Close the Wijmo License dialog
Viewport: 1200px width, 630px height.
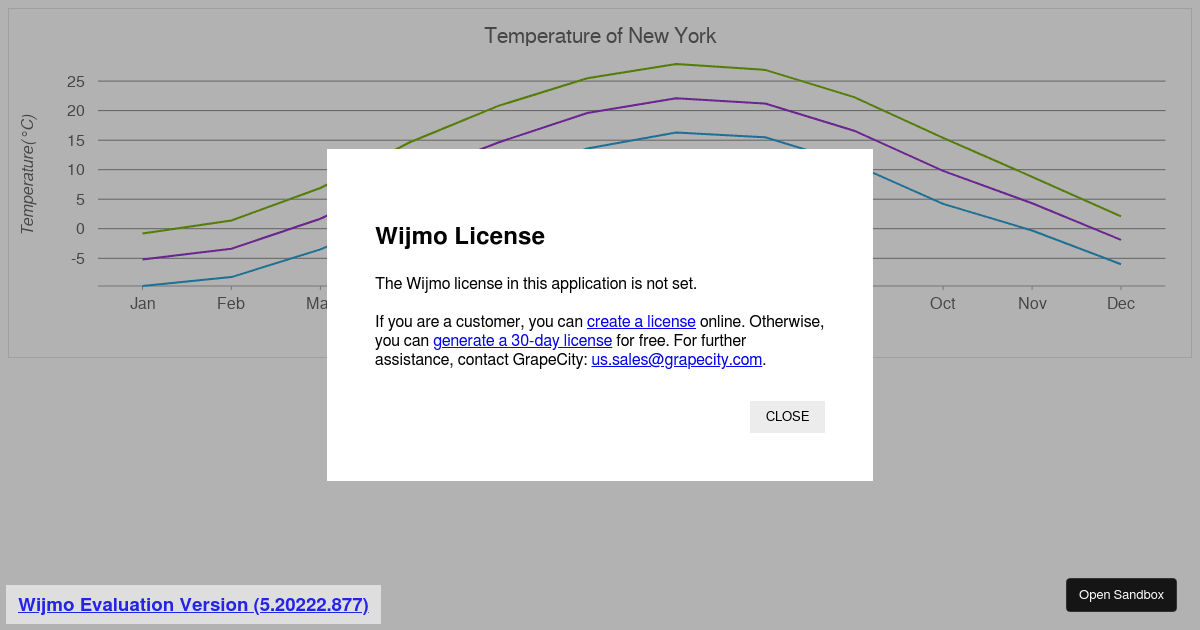pyautogui.click(x=787, y=417)
